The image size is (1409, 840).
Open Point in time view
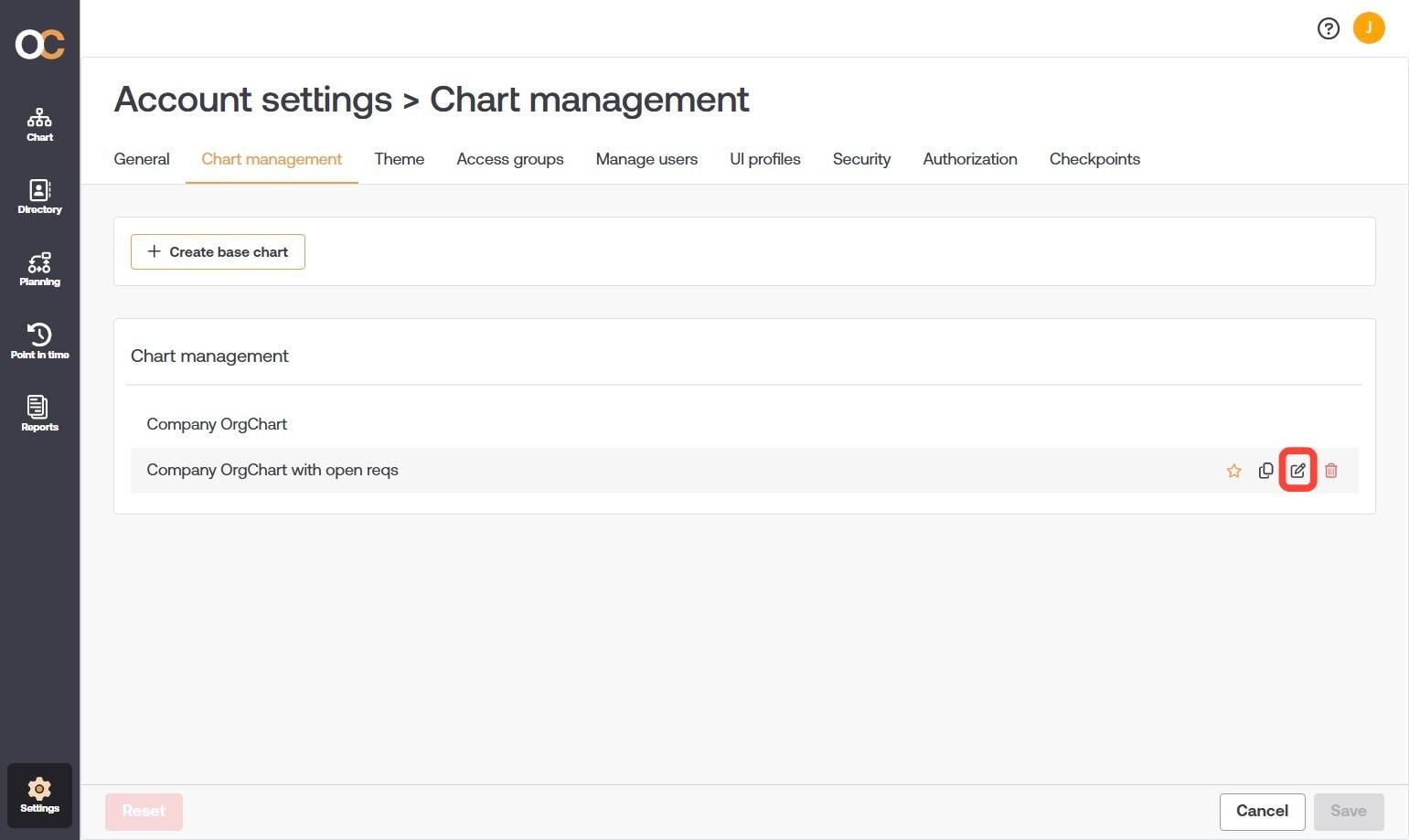[x=39, y=342]
